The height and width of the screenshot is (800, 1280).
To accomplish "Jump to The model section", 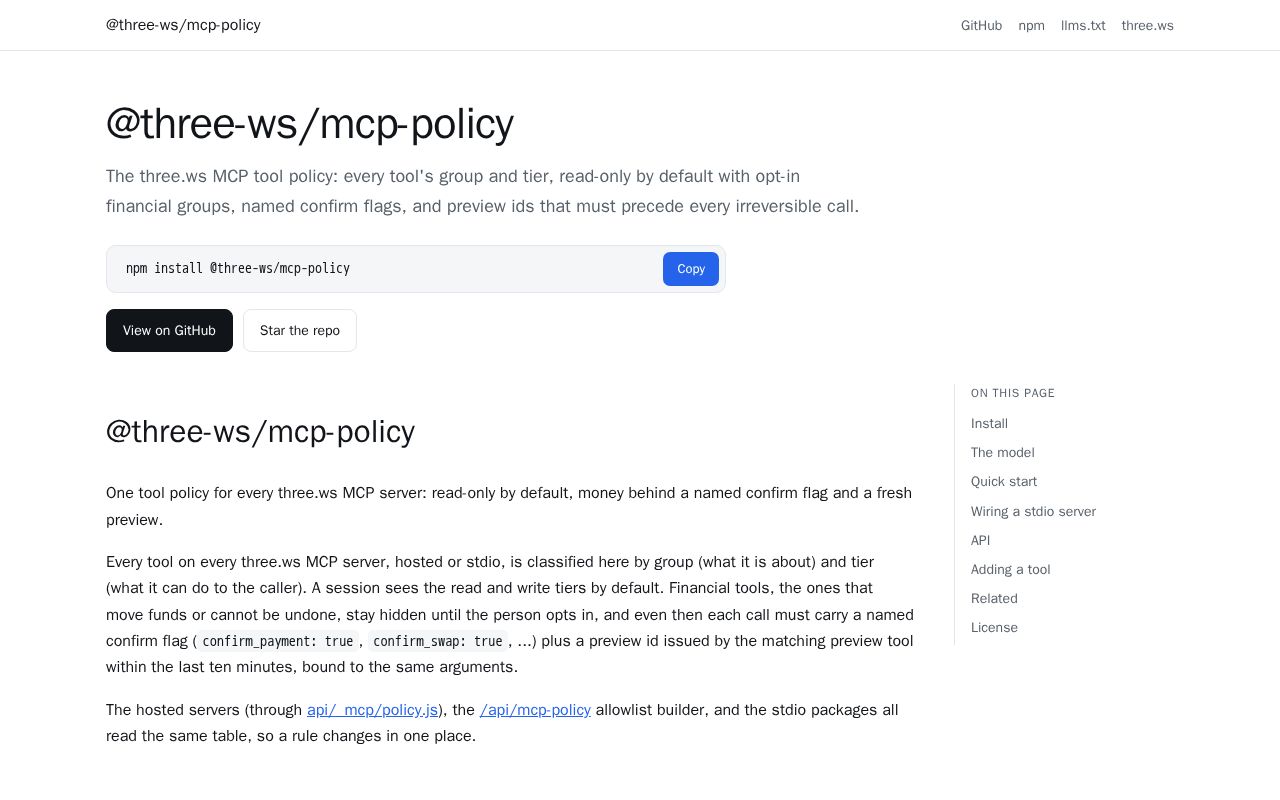I will pyautogui.click(x=1002, y=453).
